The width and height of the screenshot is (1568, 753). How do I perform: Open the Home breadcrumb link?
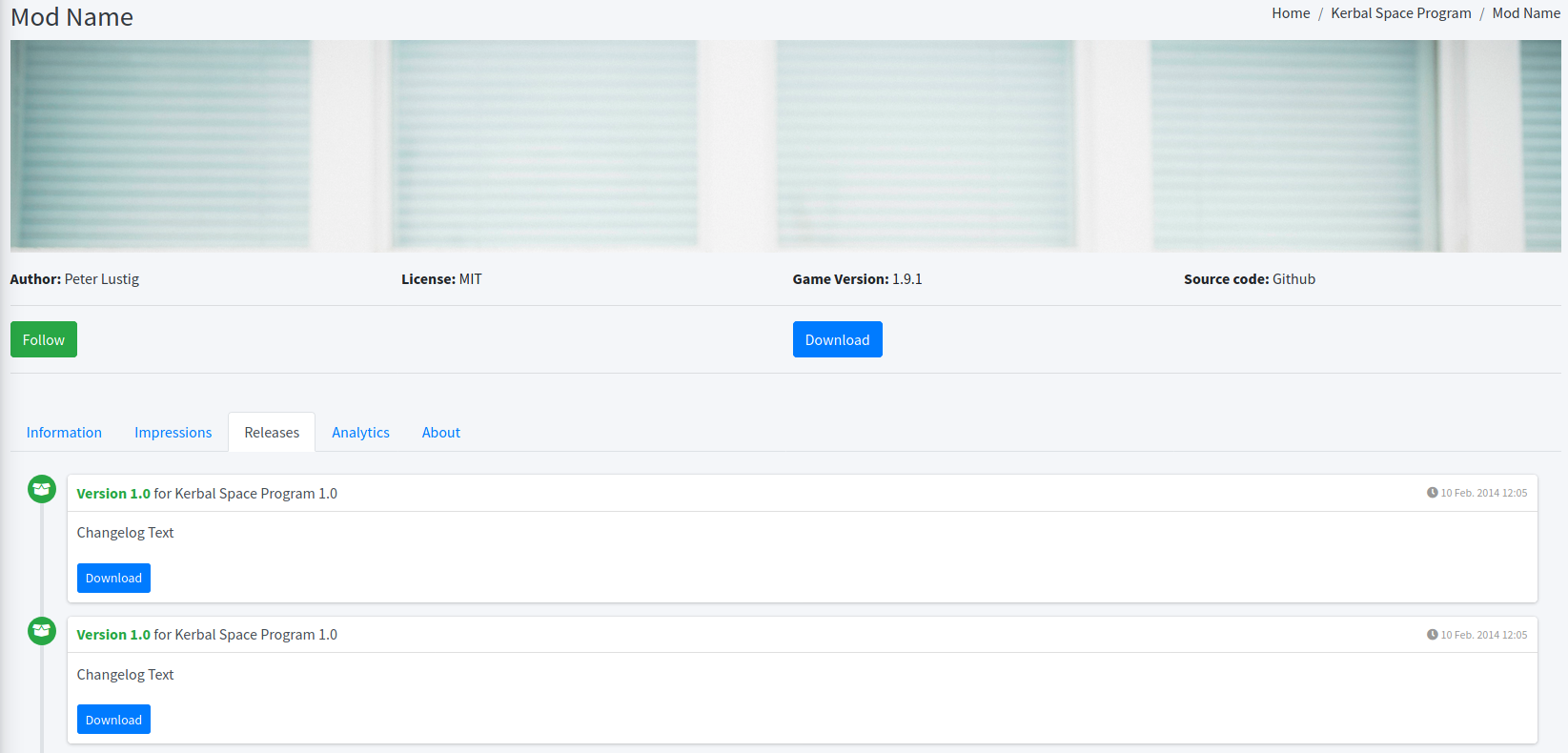pos(1291,13)
